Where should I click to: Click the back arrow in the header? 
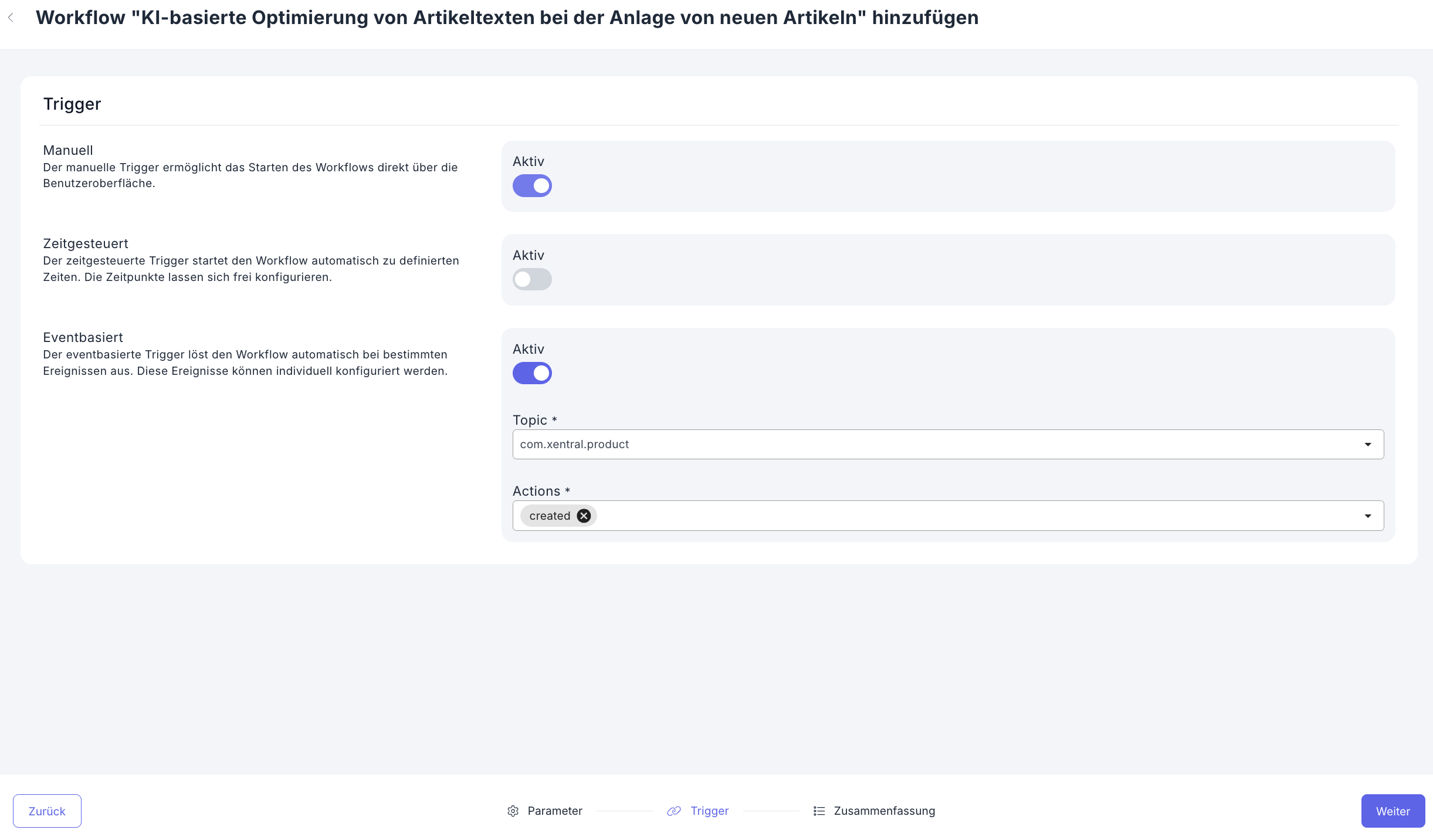11,17
